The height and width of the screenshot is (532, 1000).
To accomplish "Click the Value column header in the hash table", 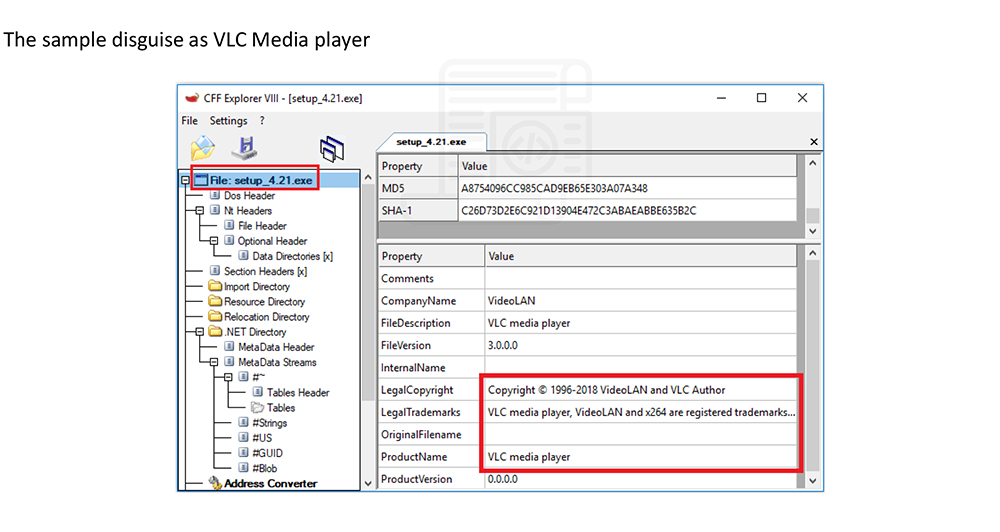I will (x=628, y=166).
